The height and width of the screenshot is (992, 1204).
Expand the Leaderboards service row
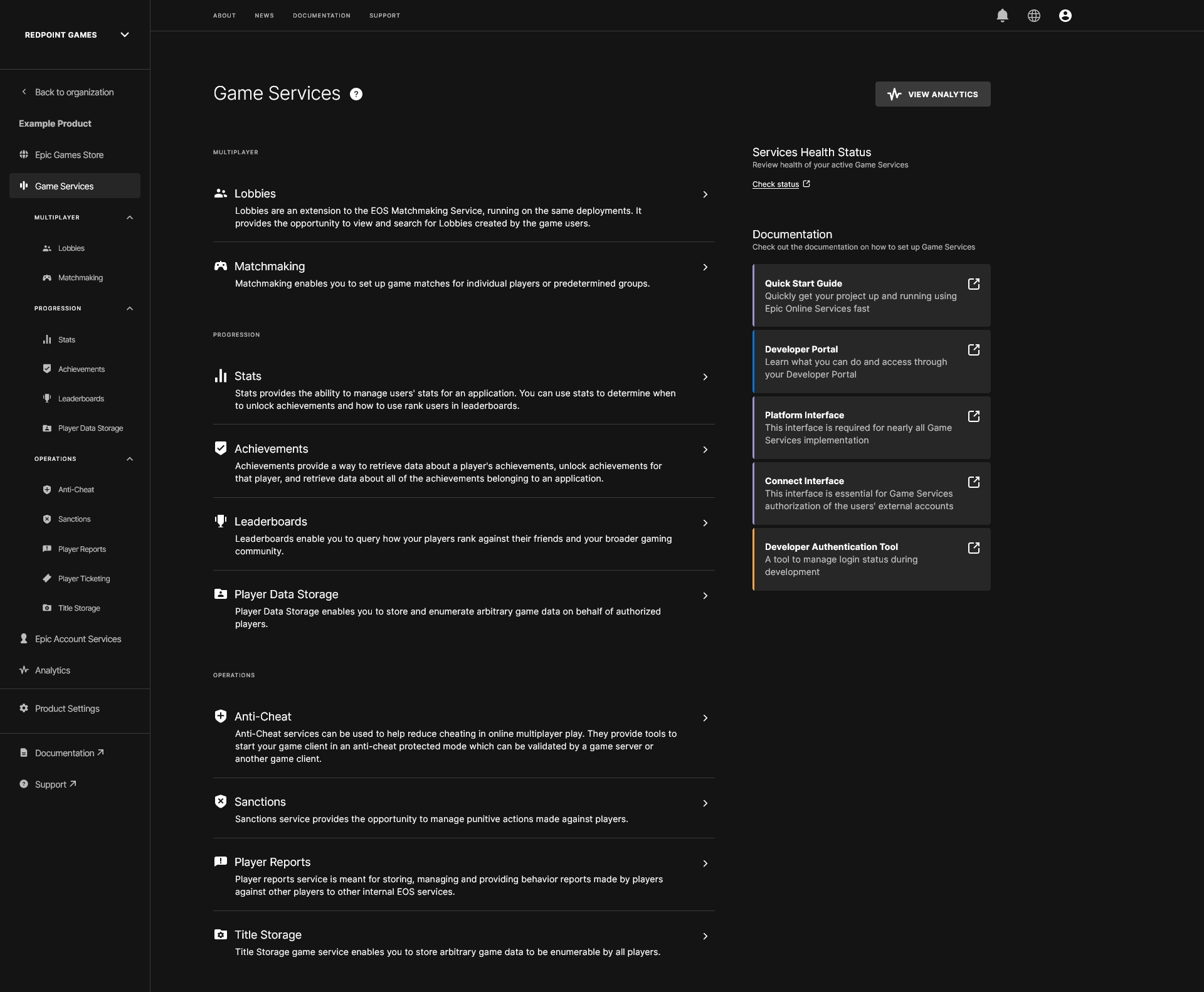[x=705, y=522]
